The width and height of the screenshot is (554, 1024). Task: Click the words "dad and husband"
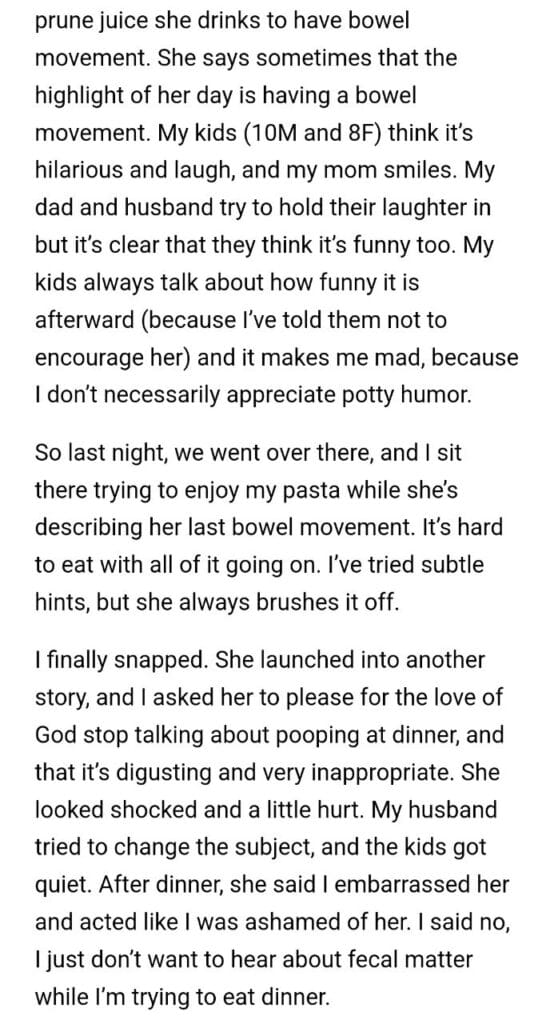click(116, 209)
